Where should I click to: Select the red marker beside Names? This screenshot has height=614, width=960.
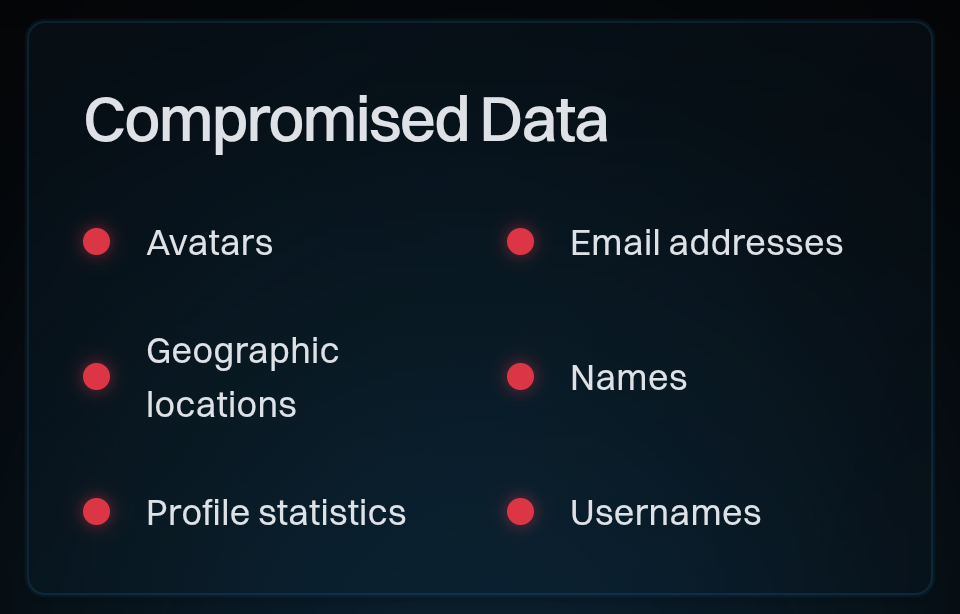click(520, 377)
